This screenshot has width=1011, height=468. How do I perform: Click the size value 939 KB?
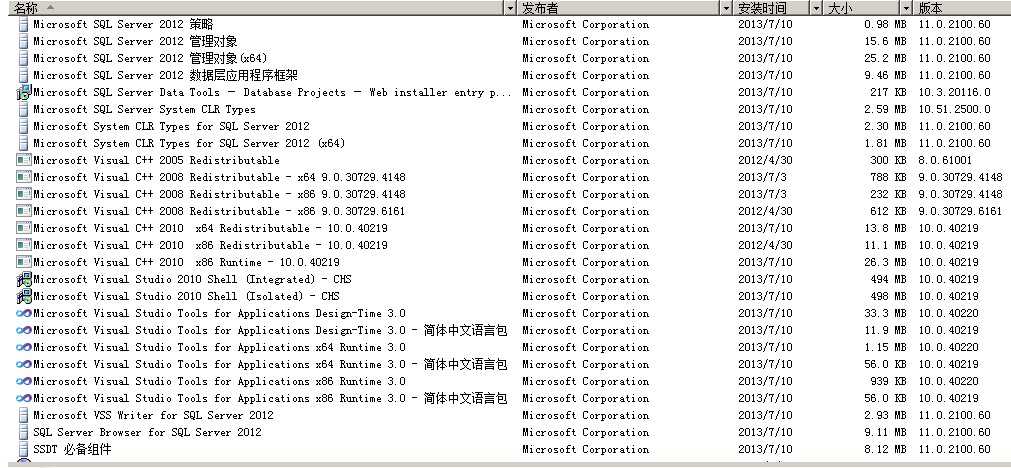tap(888, 382)
